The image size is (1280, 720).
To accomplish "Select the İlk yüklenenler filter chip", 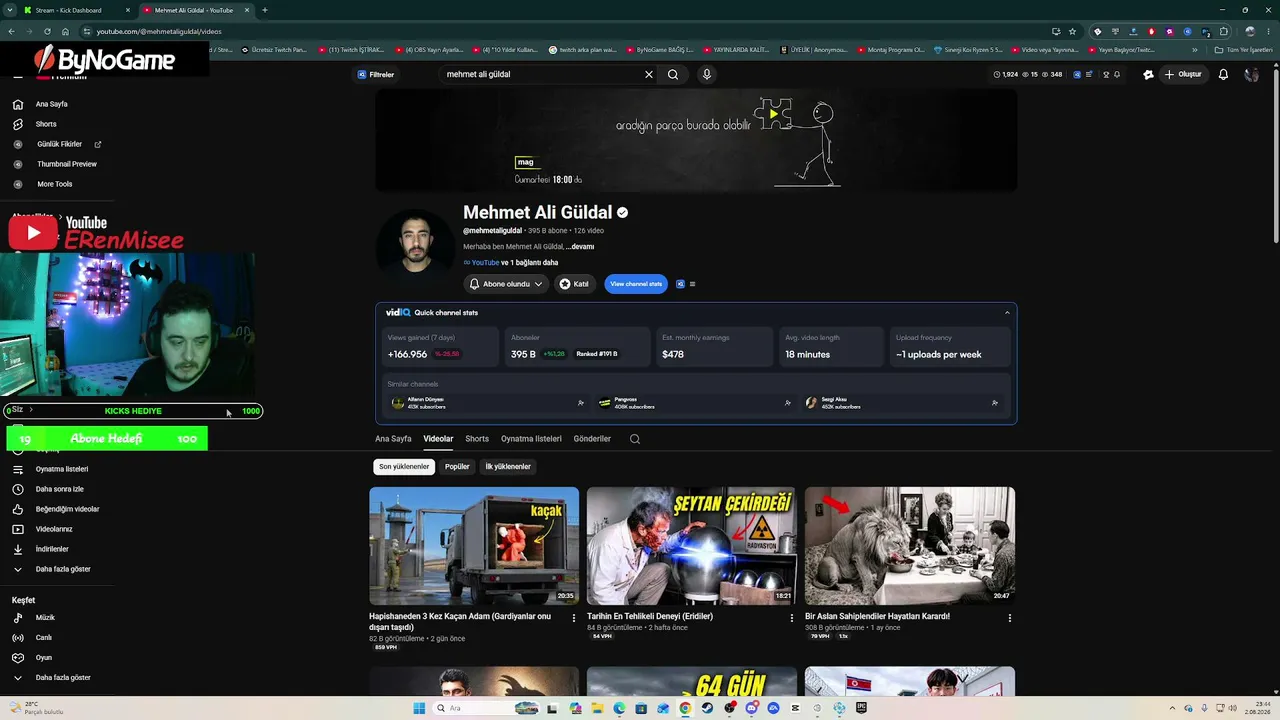I will [508, 467].
